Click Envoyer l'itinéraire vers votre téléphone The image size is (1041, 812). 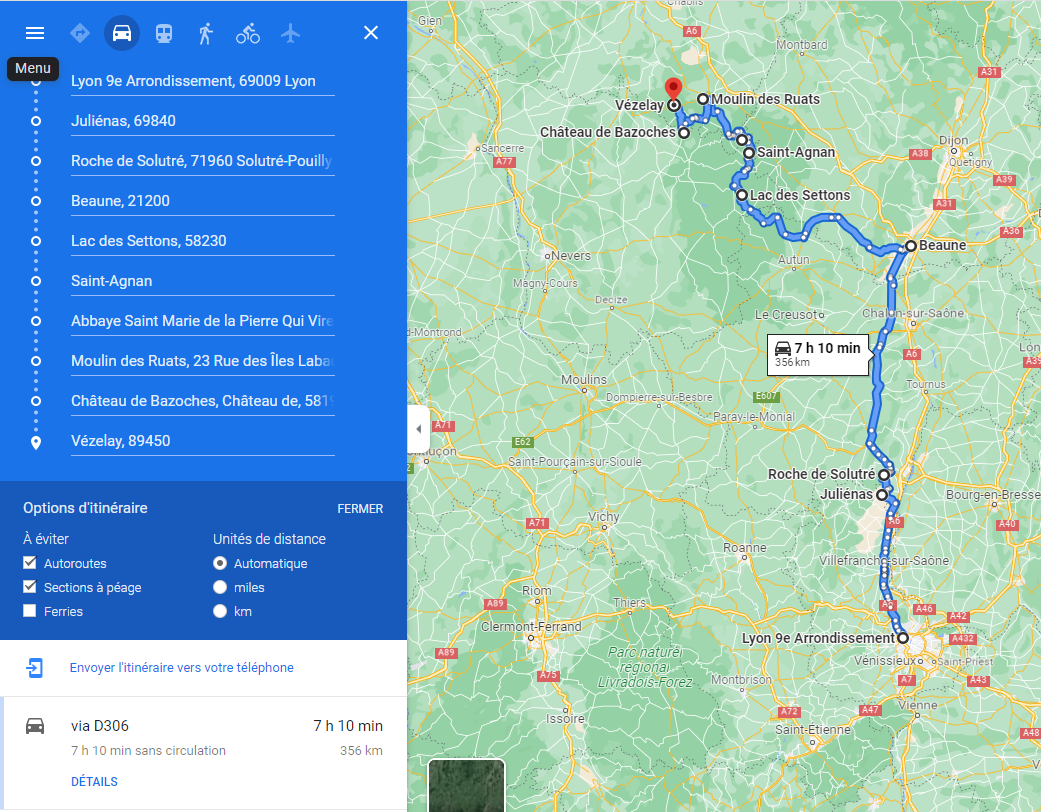tap(181, 667)
